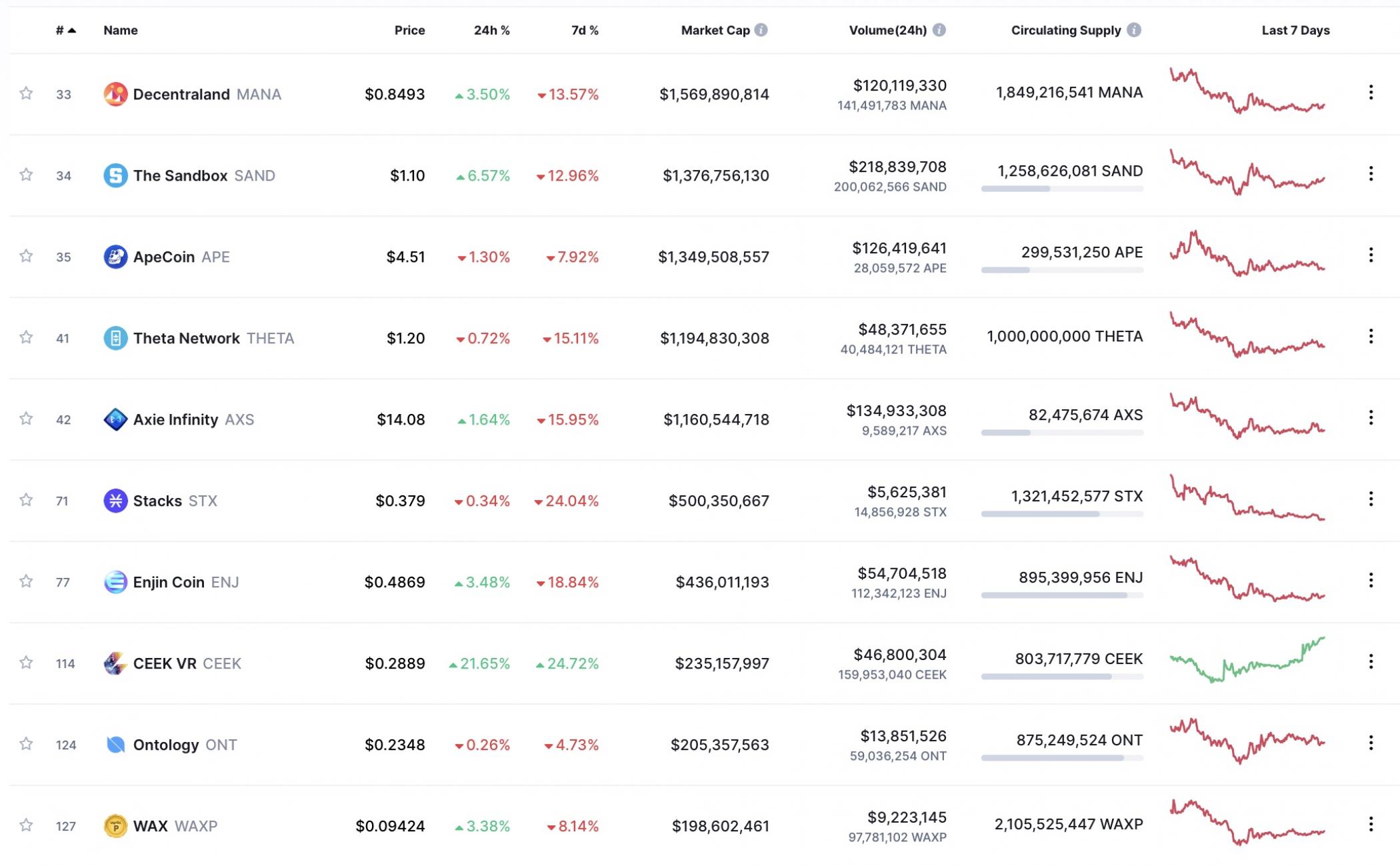Open more options menu for Decentraland row
Viewport: 1400px width, 866px height.
point(1371,93)
